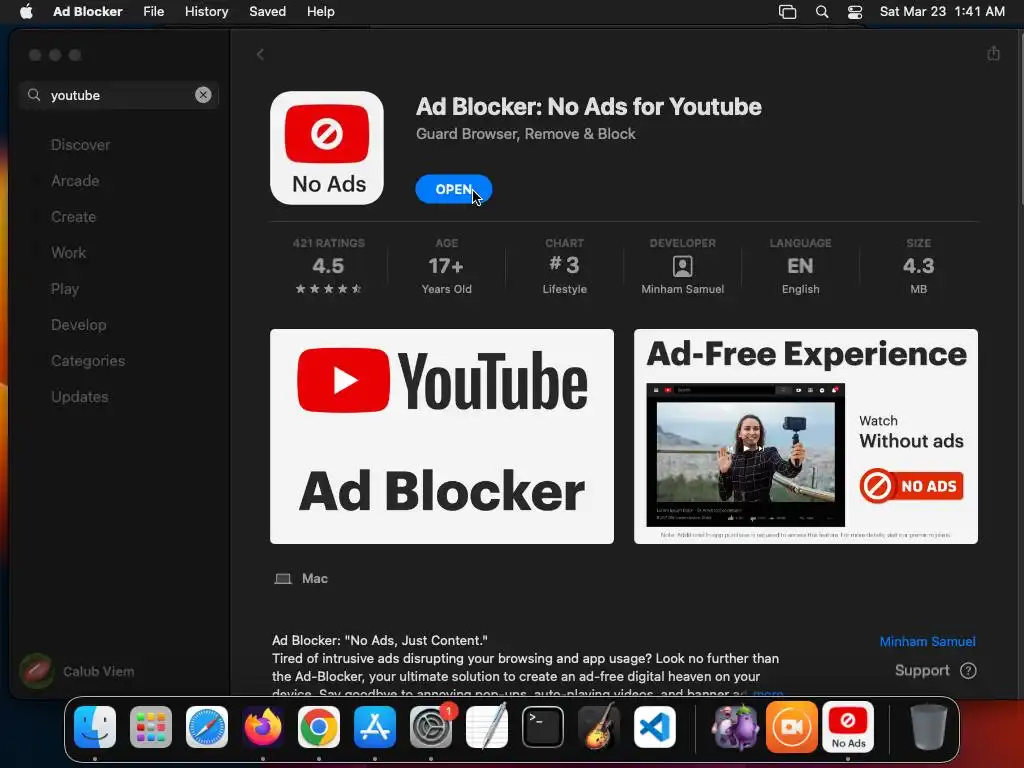Open Spotlight search in menu bar
The width and height of the screenshot is (1024, 768).
(x=822, y=12)
